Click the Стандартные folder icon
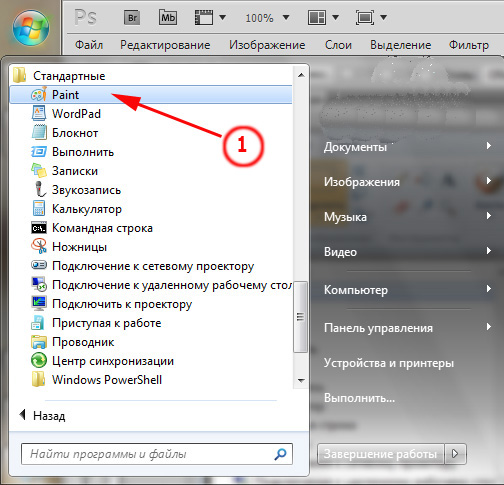This screenshot has width=504, height=485. 20,75
